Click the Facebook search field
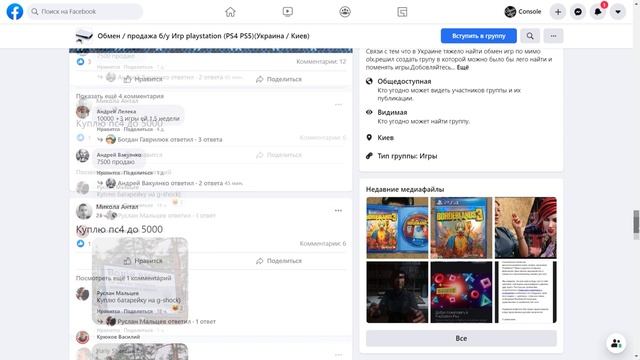 (85, 11)
